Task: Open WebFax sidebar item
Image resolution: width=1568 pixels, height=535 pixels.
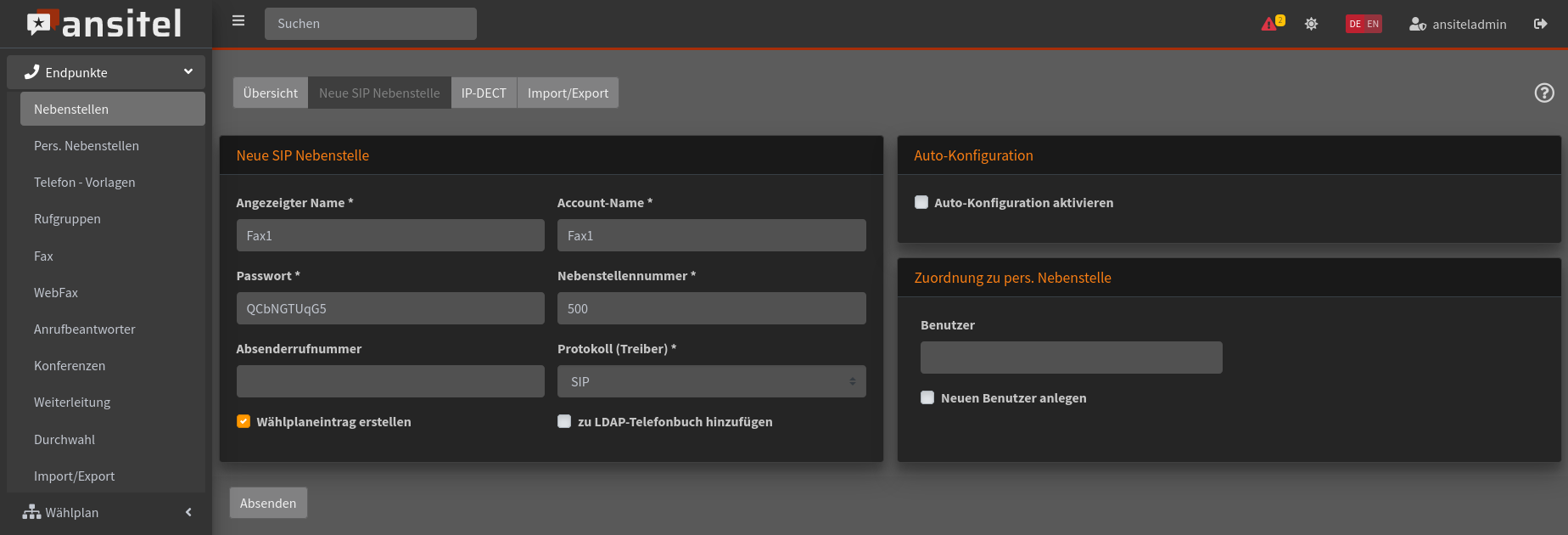Action: pos(113,292)
